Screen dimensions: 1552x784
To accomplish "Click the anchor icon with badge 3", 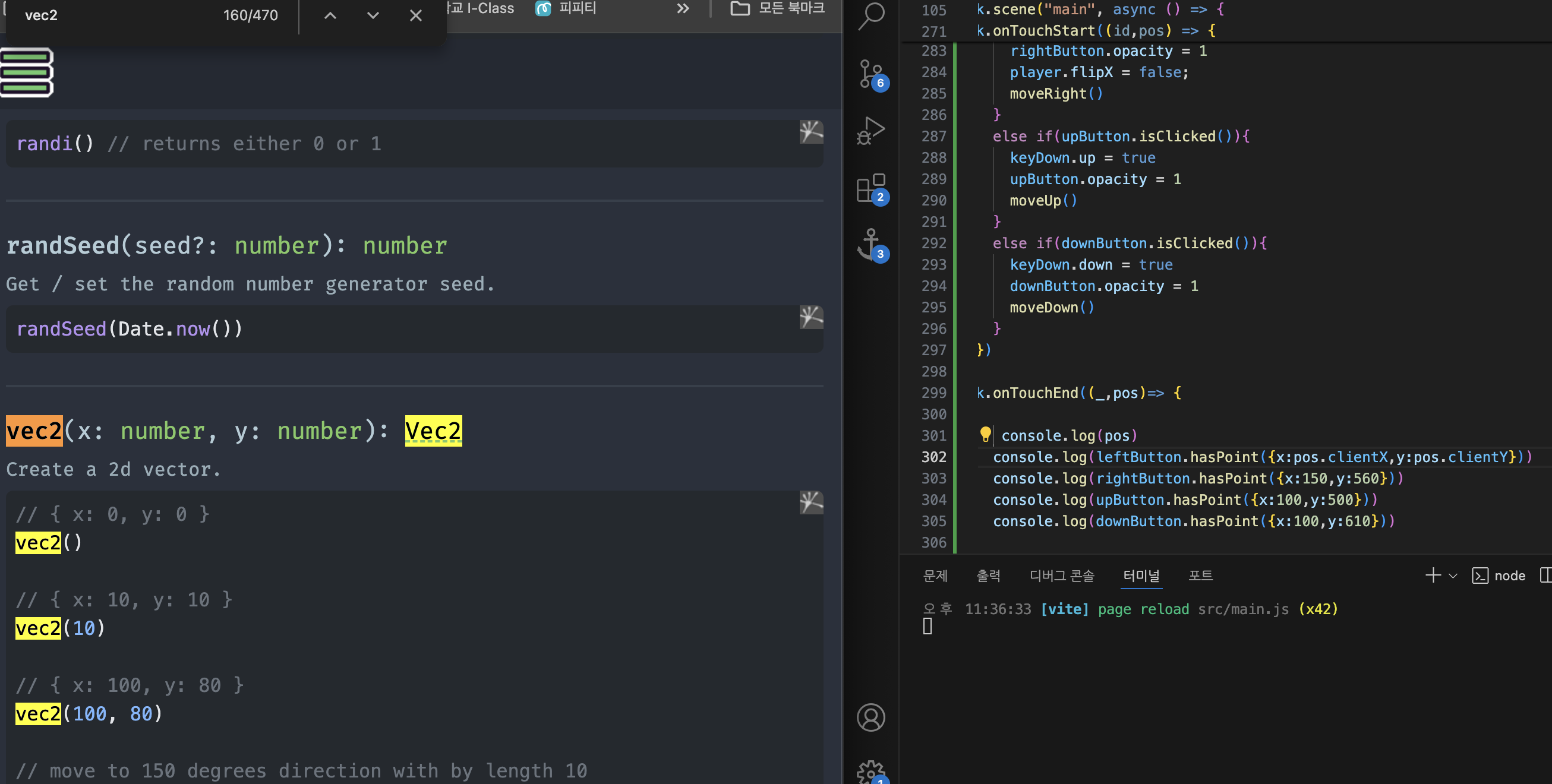I will tap(871, 244).
